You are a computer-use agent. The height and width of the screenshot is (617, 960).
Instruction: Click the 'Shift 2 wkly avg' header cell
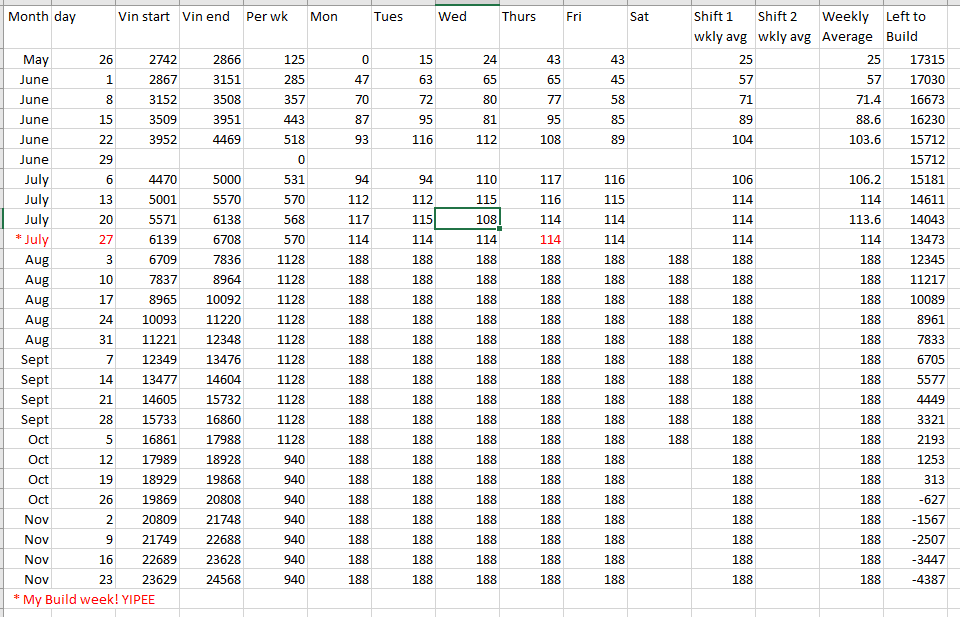(x=786, y=27)
